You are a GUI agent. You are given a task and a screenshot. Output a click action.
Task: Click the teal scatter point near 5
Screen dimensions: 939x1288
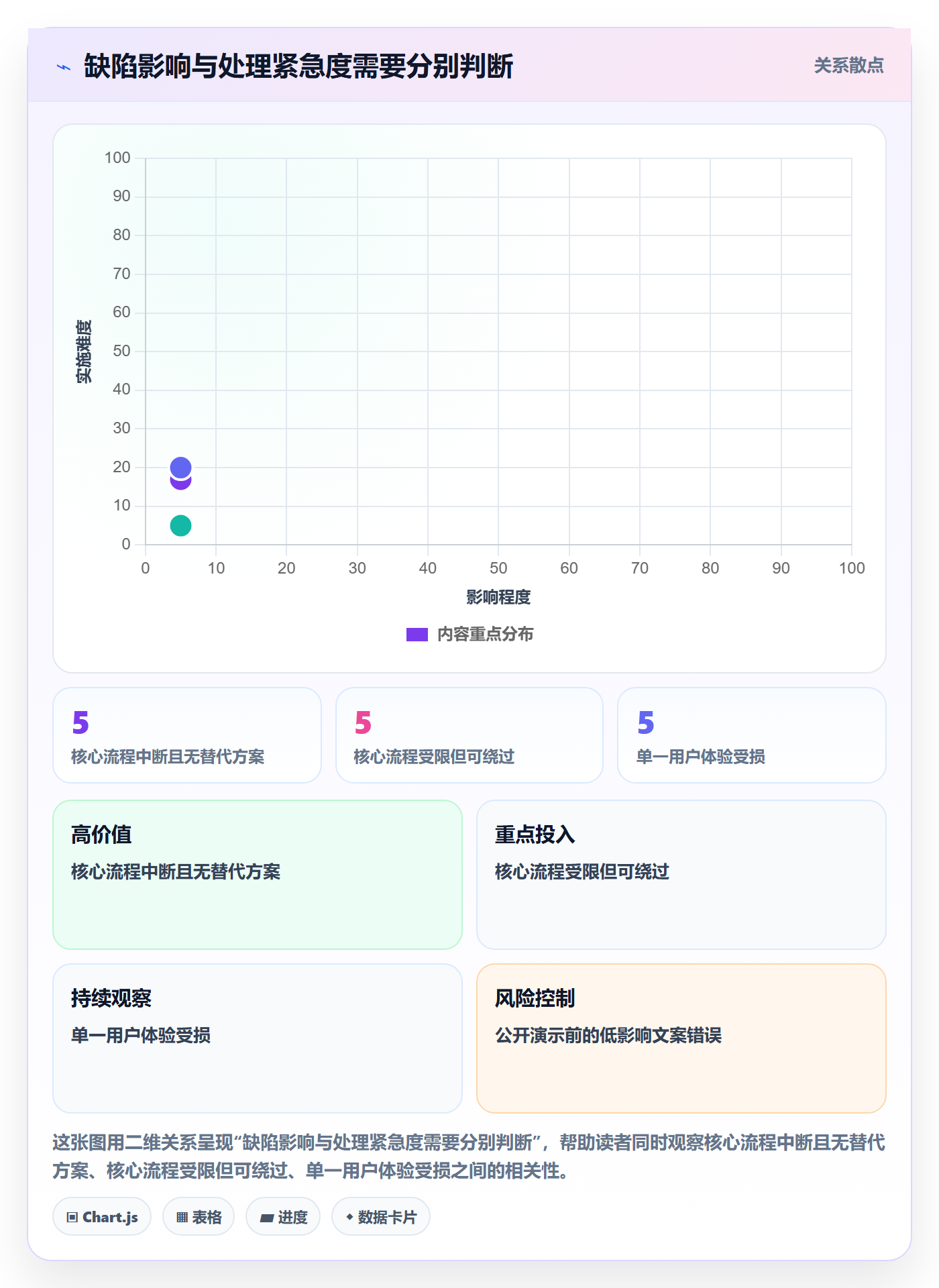(x=180, y=525)
